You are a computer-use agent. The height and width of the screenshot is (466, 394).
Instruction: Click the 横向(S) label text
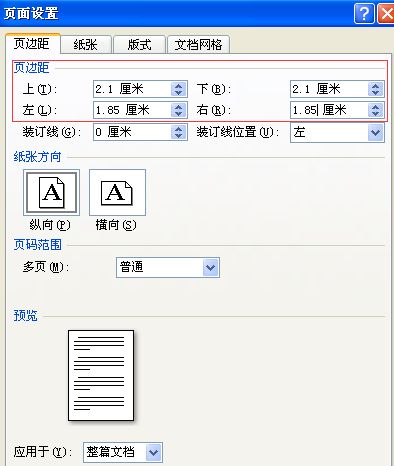coord(116,225)
